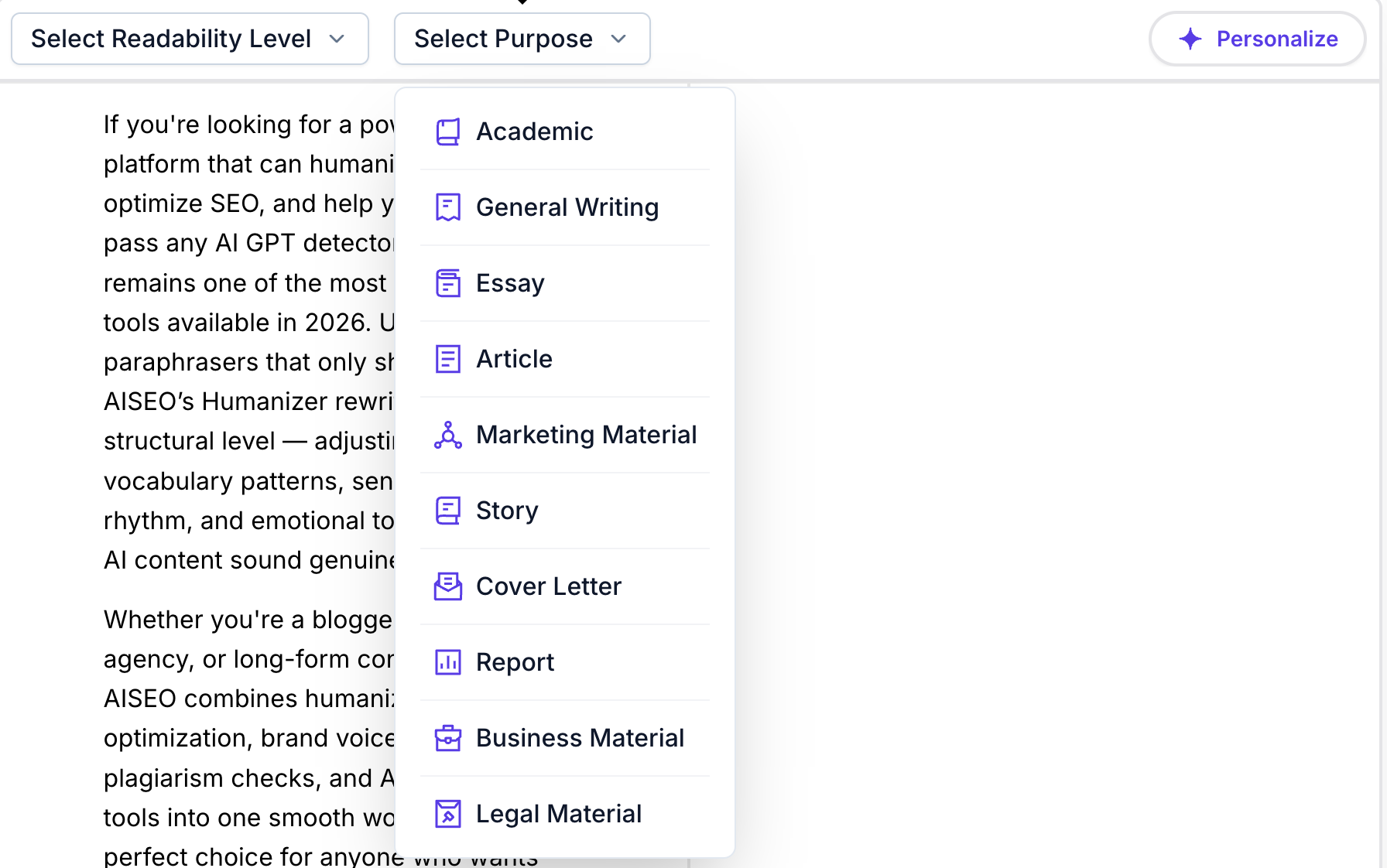The image size is (1387, 868).
Task: Click the line "remains one of the most"
Action: click(x=245, y=283)
